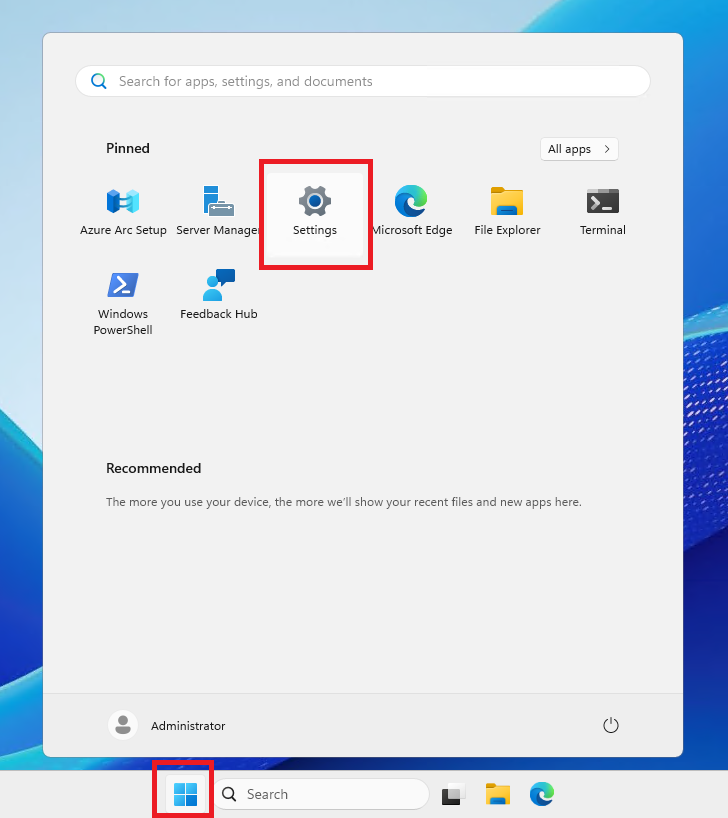The width and height of the screenshot is (728, 818).
Task: Click the taskbar Search box
Action: coord(321,794)
